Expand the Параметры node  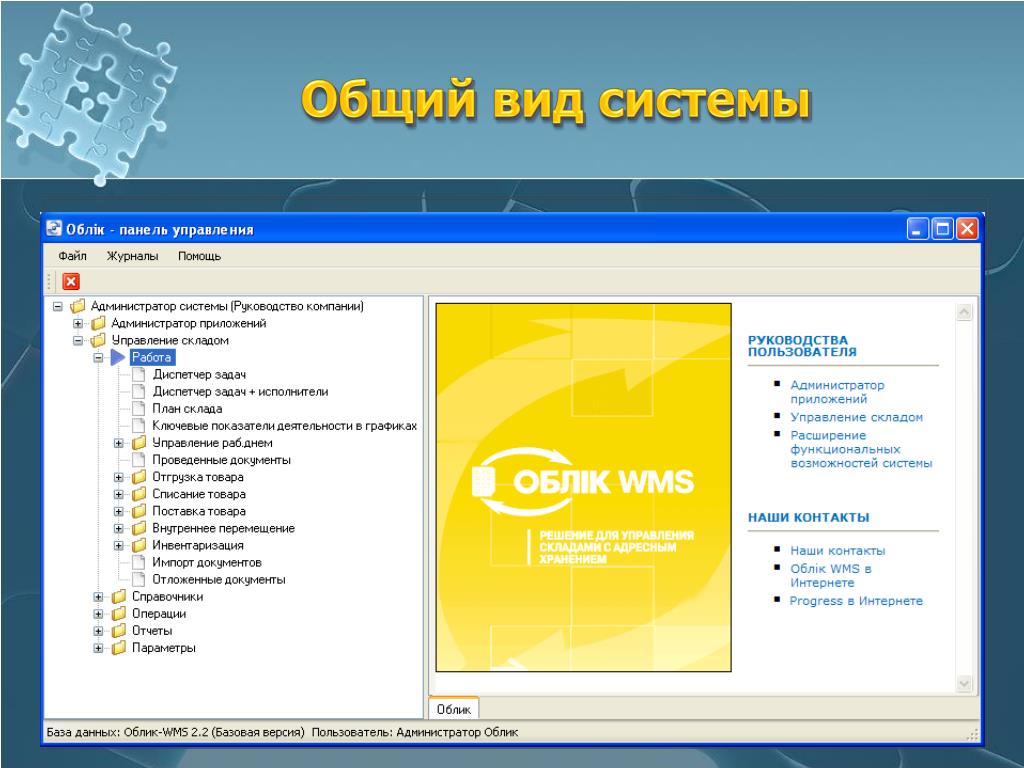tap(98, 648)
